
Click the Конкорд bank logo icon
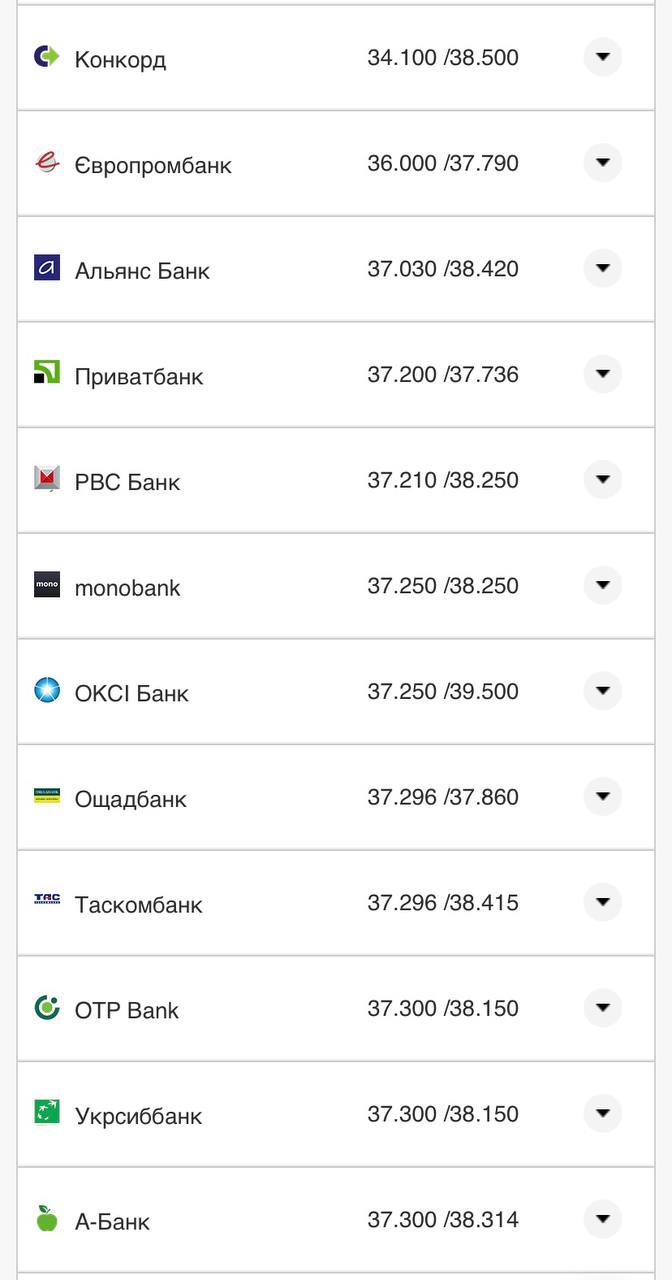point(47,57)
